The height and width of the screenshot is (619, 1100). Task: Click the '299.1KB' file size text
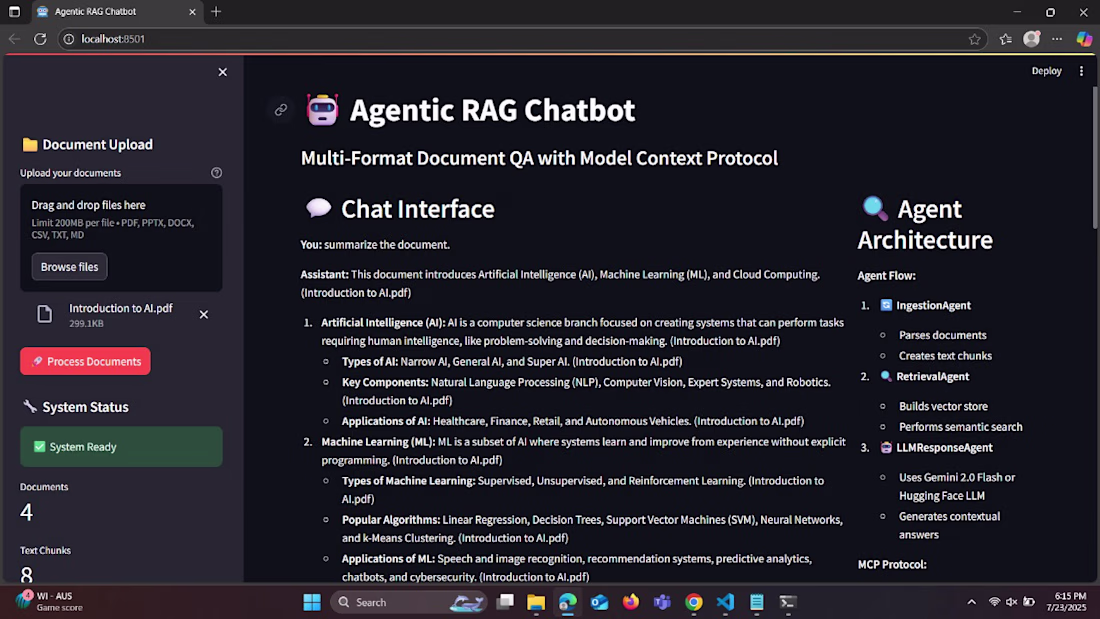tap(86, 324)
